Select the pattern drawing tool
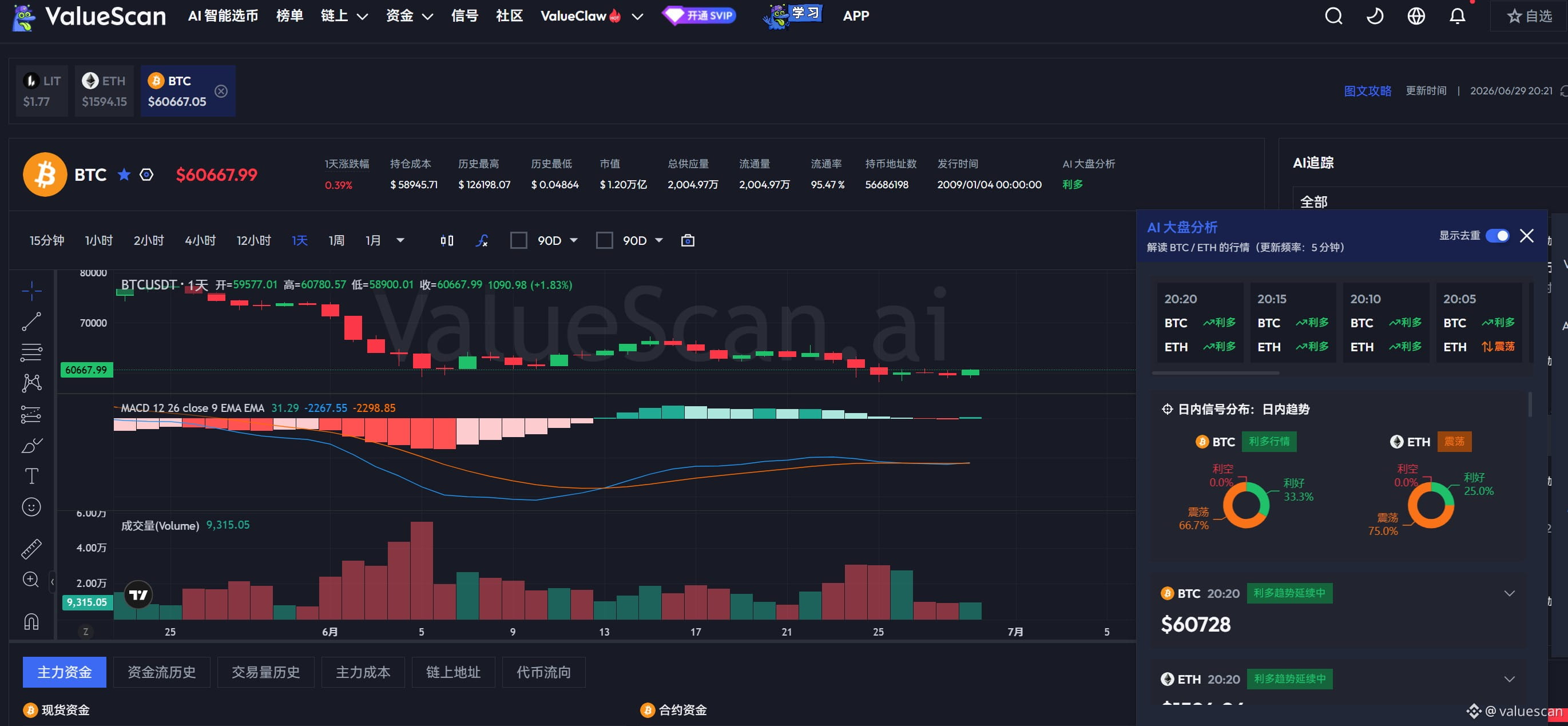 [31, 383]
